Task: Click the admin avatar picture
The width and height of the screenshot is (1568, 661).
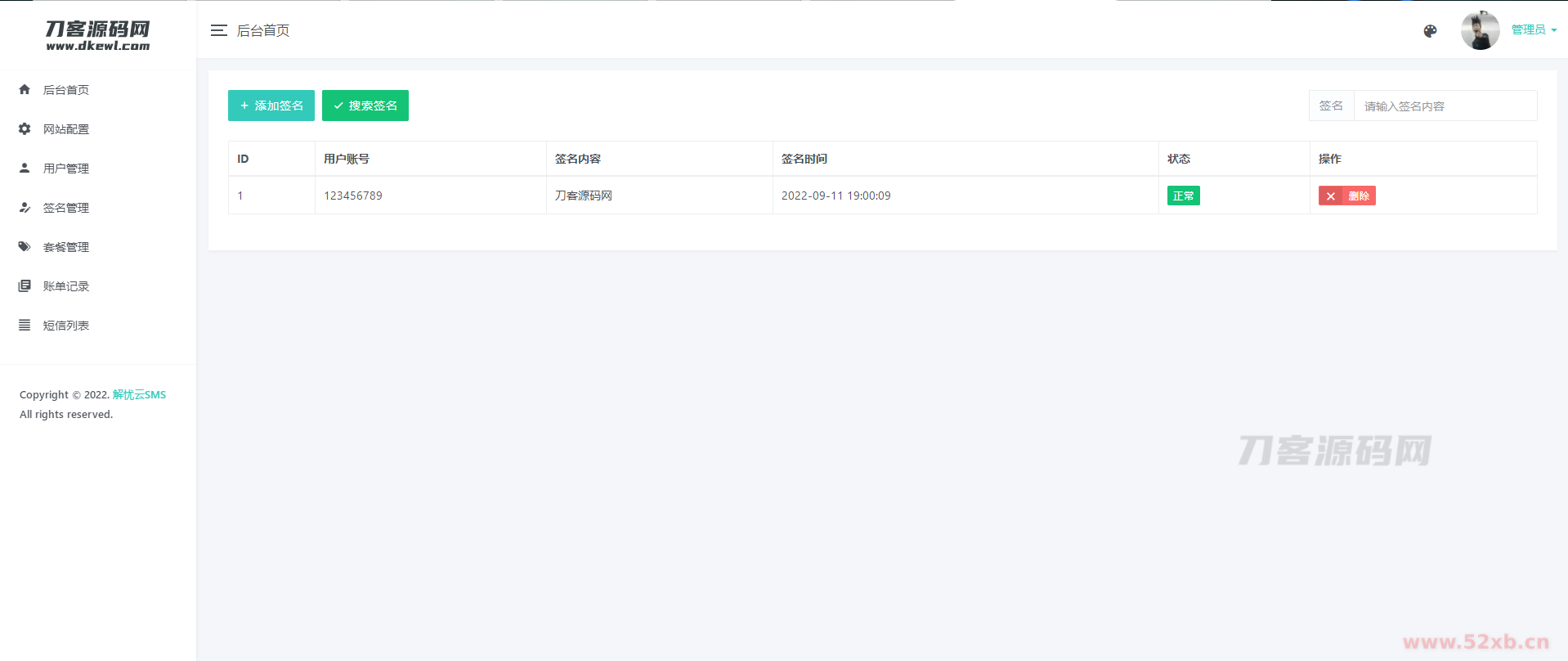Action: click(1480, 31)
